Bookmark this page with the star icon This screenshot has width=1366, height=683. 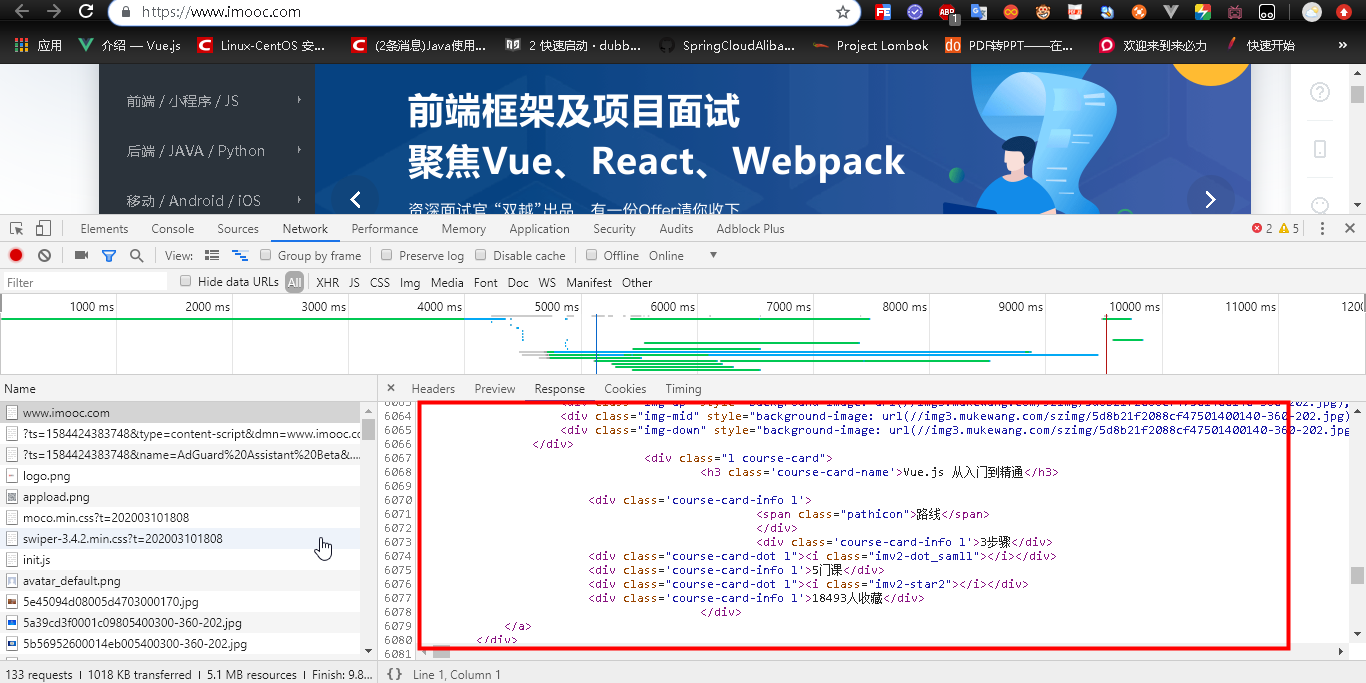pyautogui.click(x=843, y=13)
